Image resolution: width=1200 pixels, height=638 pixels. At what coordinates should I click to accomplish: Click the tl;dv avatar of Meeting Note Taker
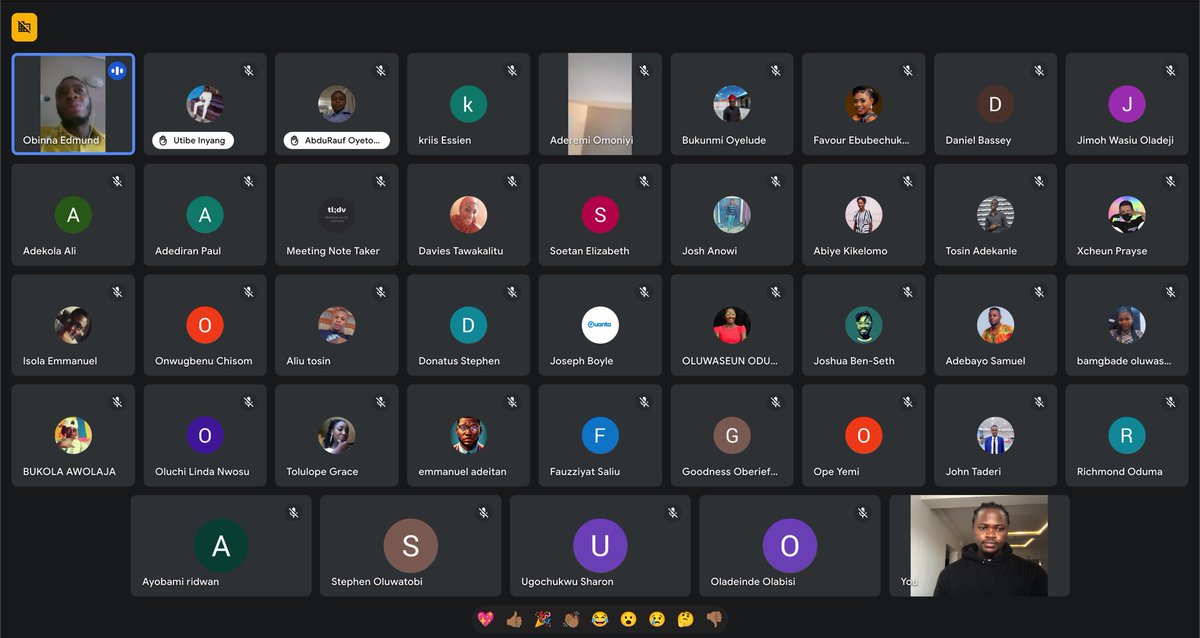336,214
